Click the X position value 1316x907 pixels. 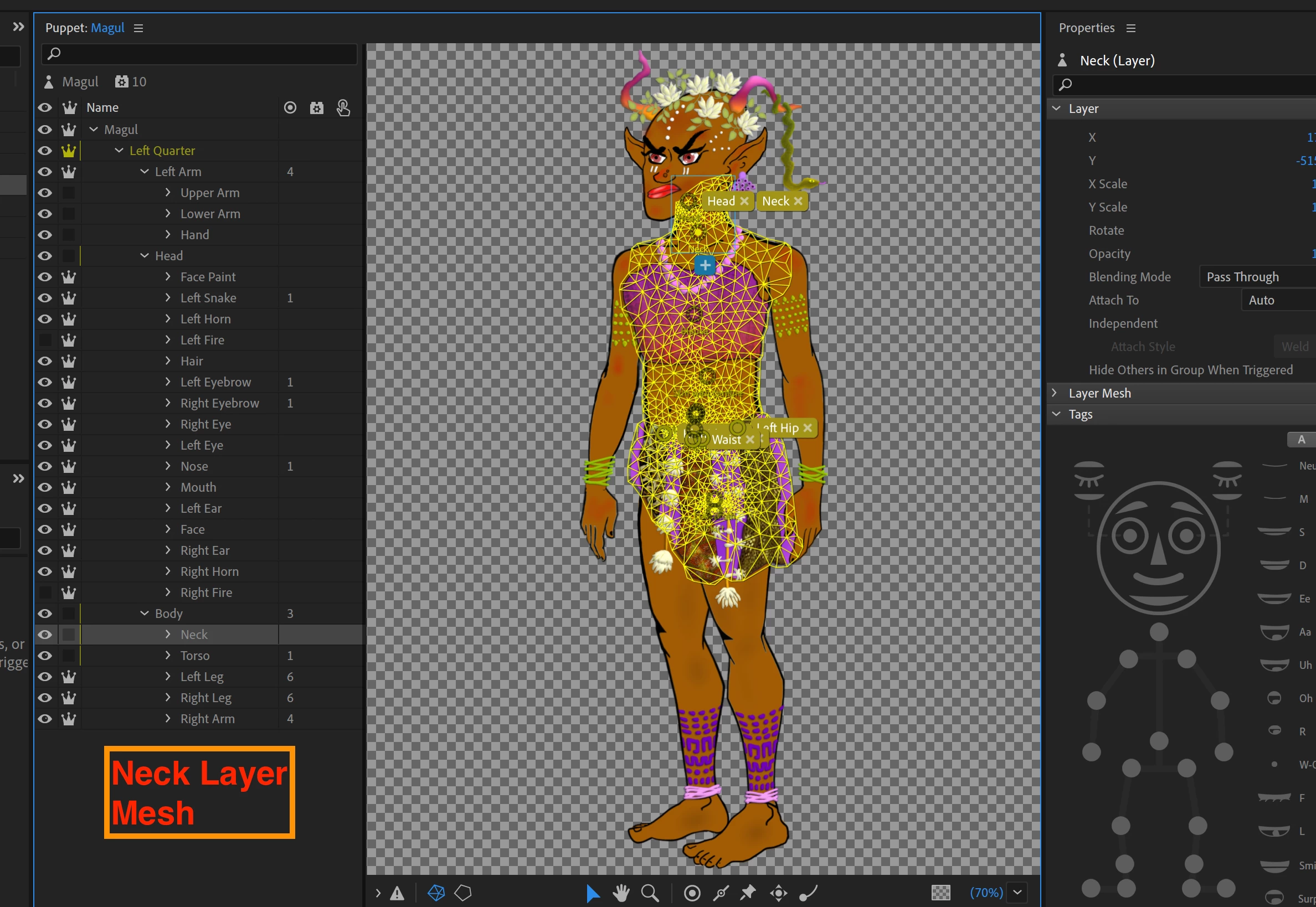1310,137
